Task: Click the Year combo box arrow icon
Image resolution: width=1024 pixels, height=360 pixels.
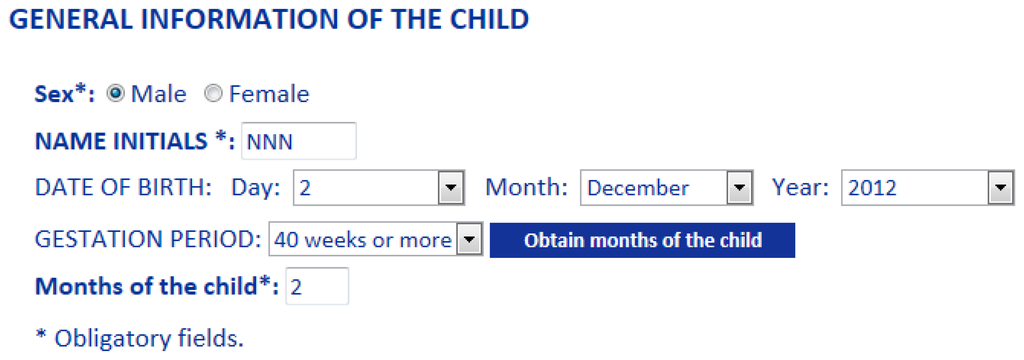Action: pyautogui.click(x=1000, y=188)
